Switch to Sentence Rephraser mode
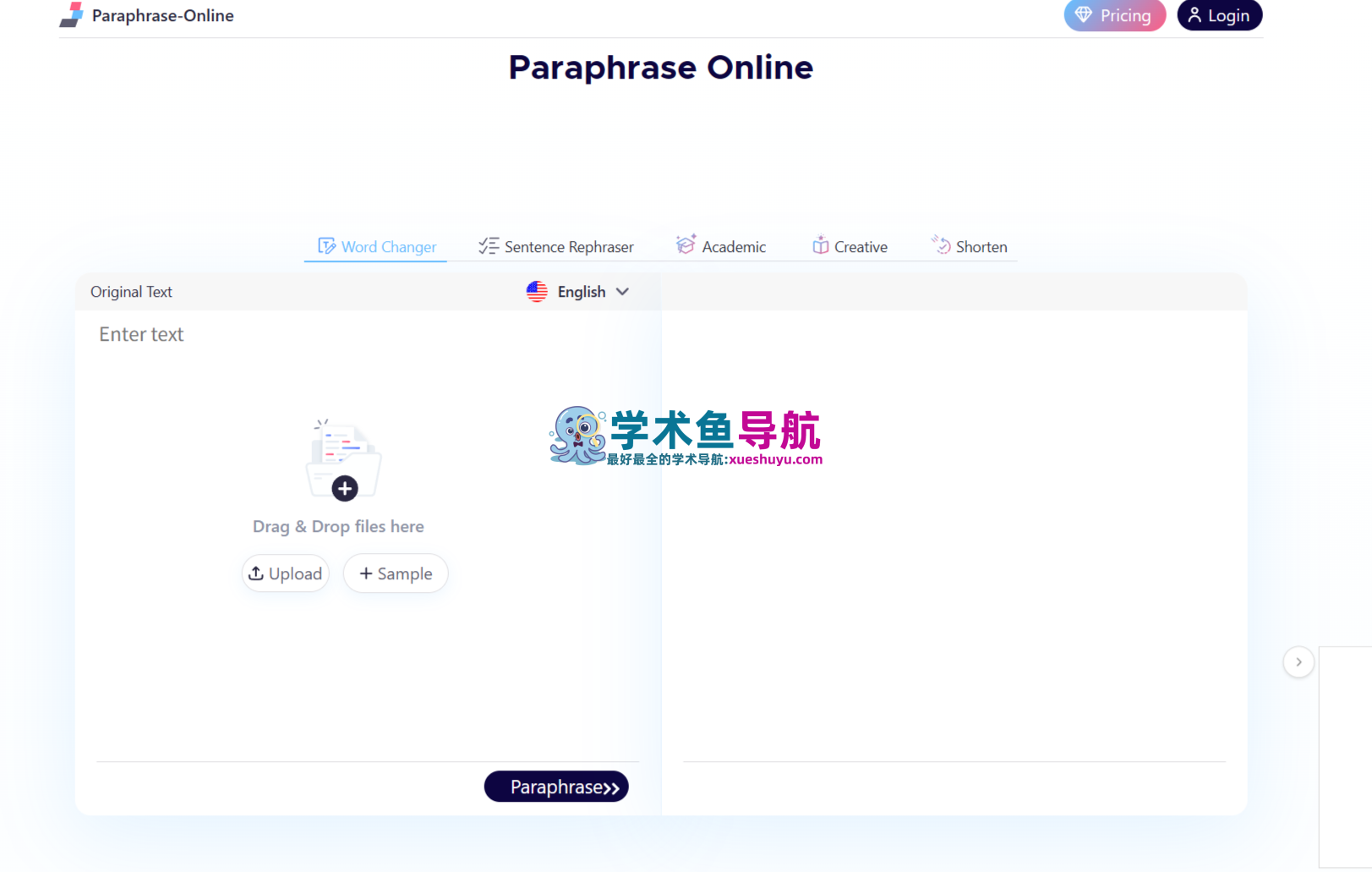This screenshot has width=1372, height=872. pos(555,247)
